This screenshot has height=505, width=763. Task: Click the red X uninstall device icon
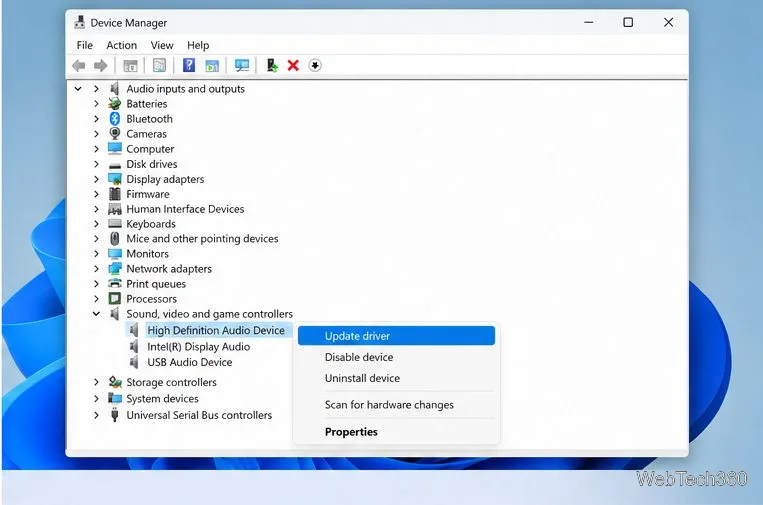point(293,65)
